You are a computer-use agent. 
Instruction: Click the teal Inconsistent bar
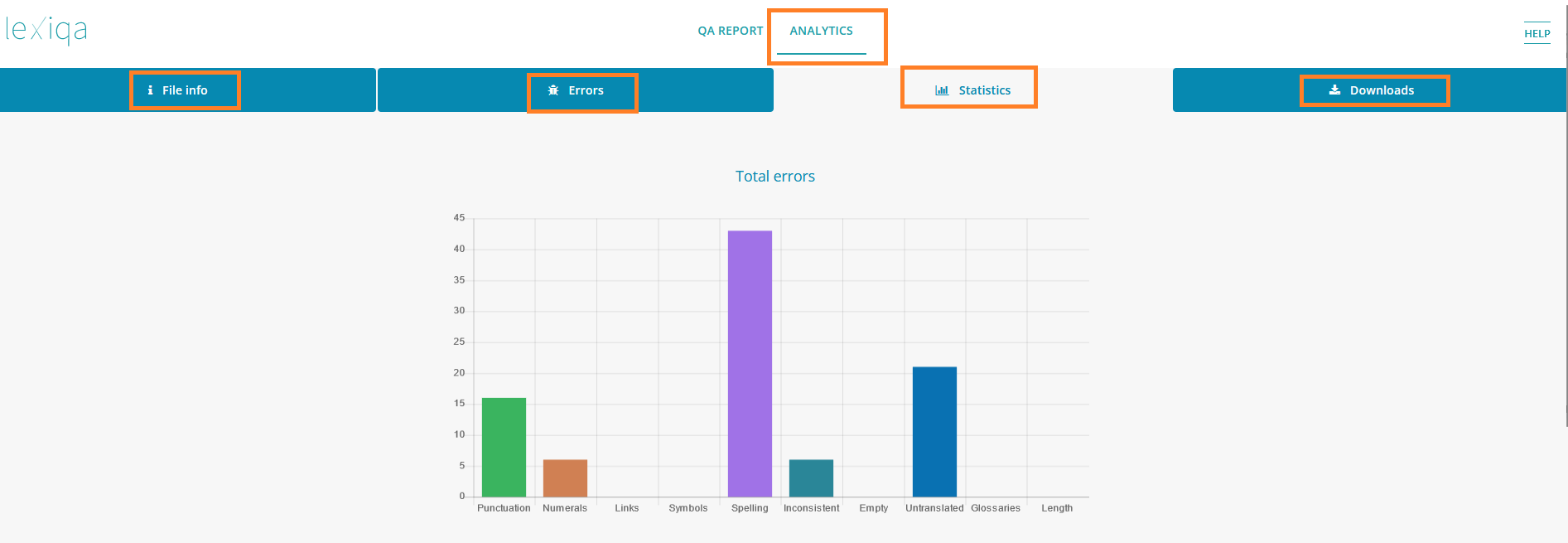811,478
